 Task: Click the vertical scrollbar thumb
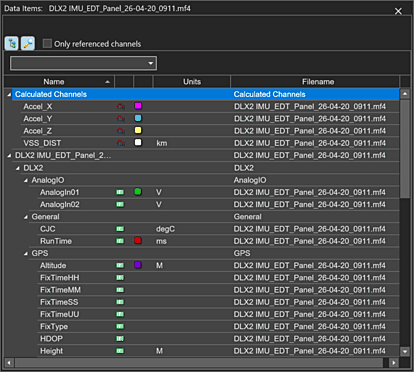point(405,149)
